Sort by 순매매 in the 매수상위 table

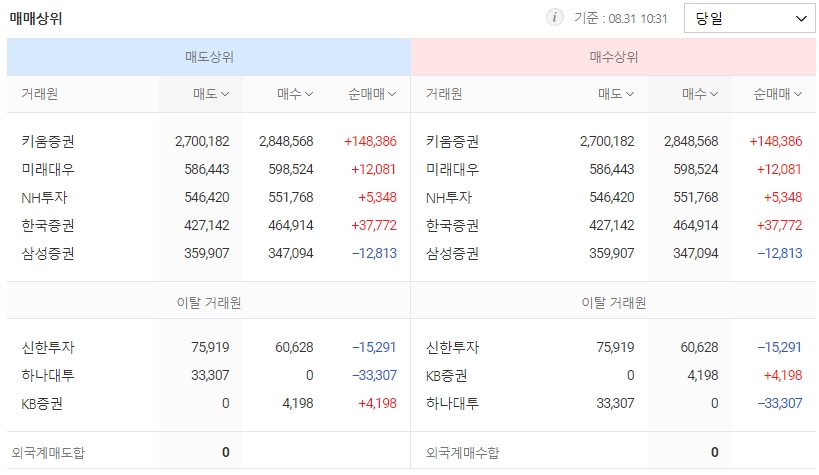click(x=777, y=94)
